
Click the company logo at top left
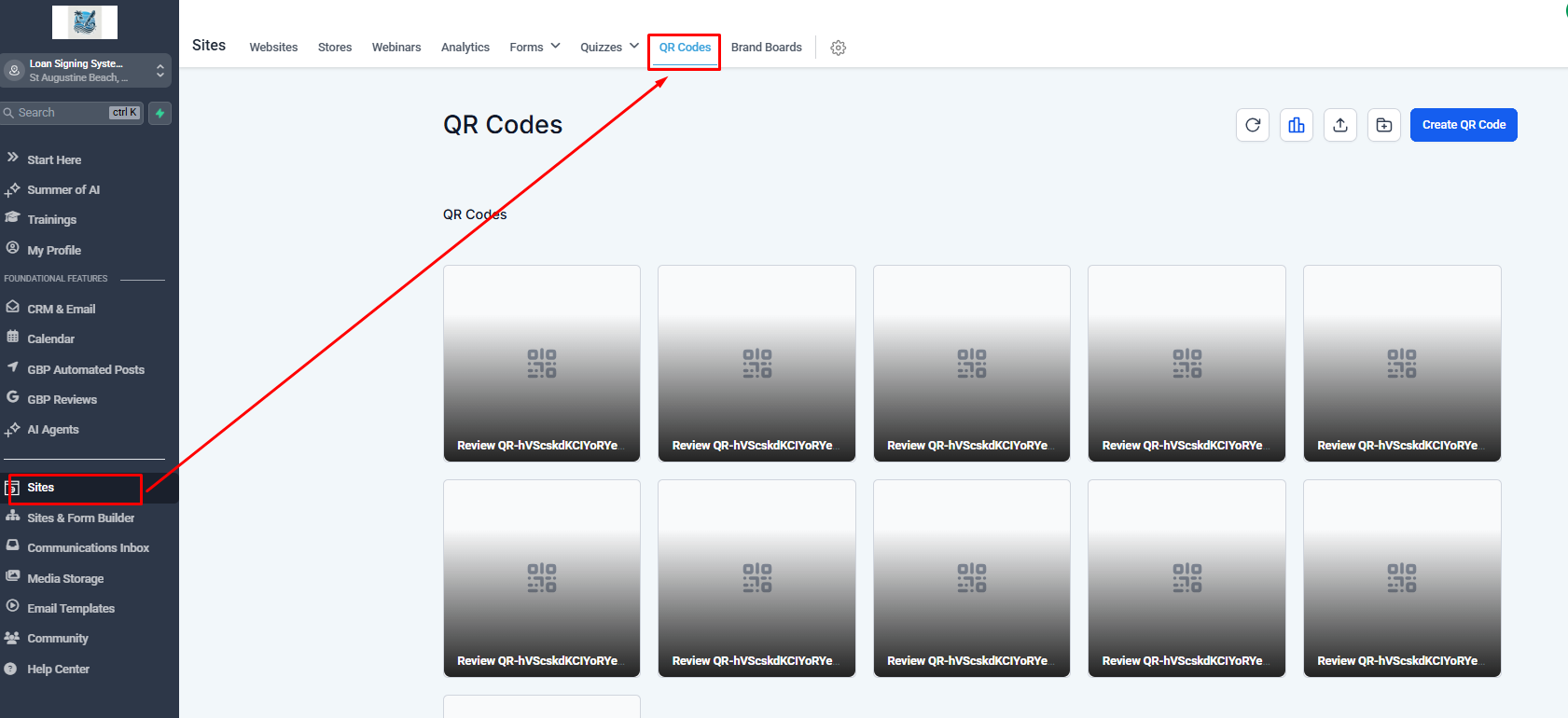click(85, 22)
